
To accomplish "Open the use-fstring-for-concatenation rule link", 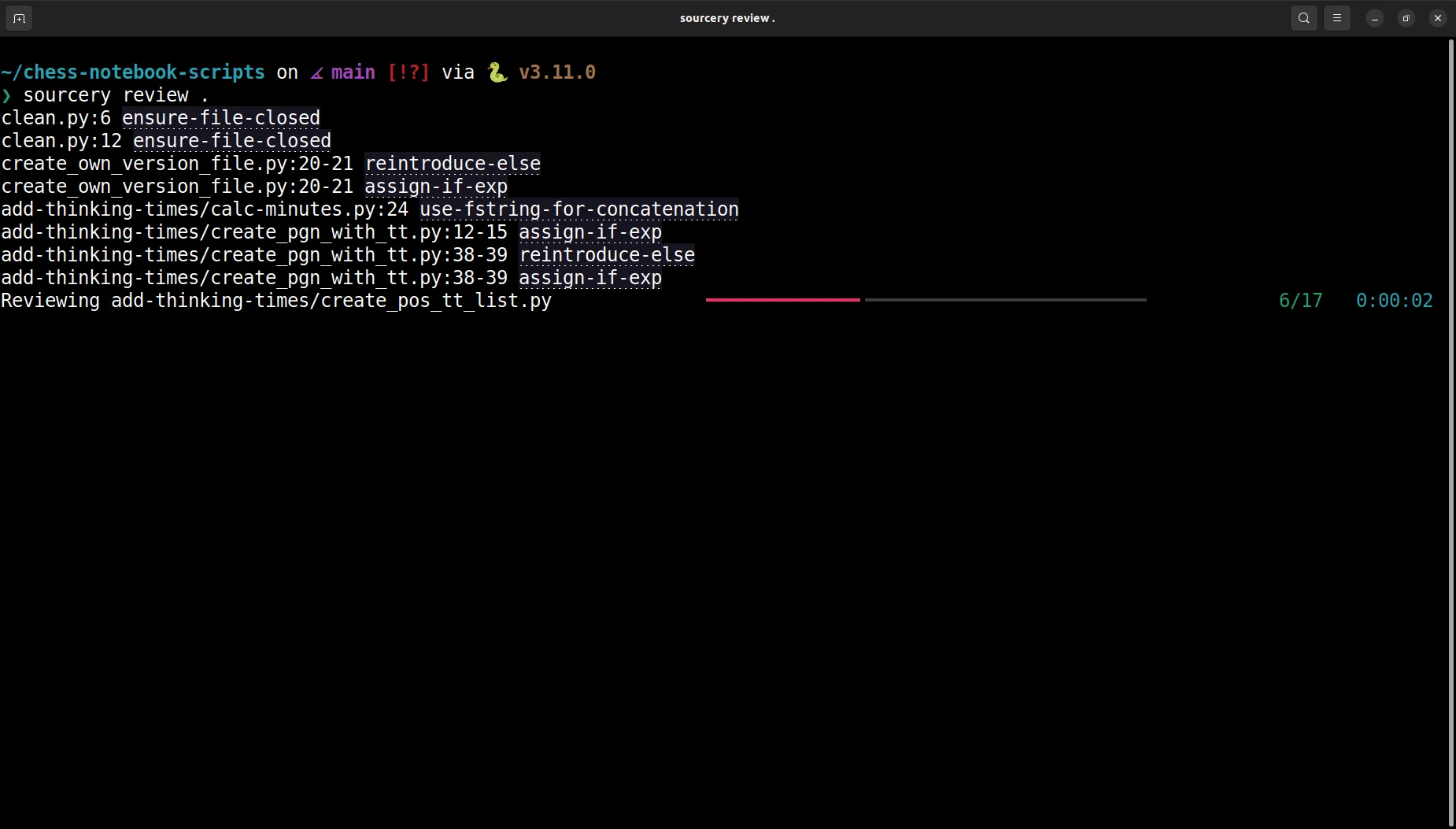I will tap(578, 209).
